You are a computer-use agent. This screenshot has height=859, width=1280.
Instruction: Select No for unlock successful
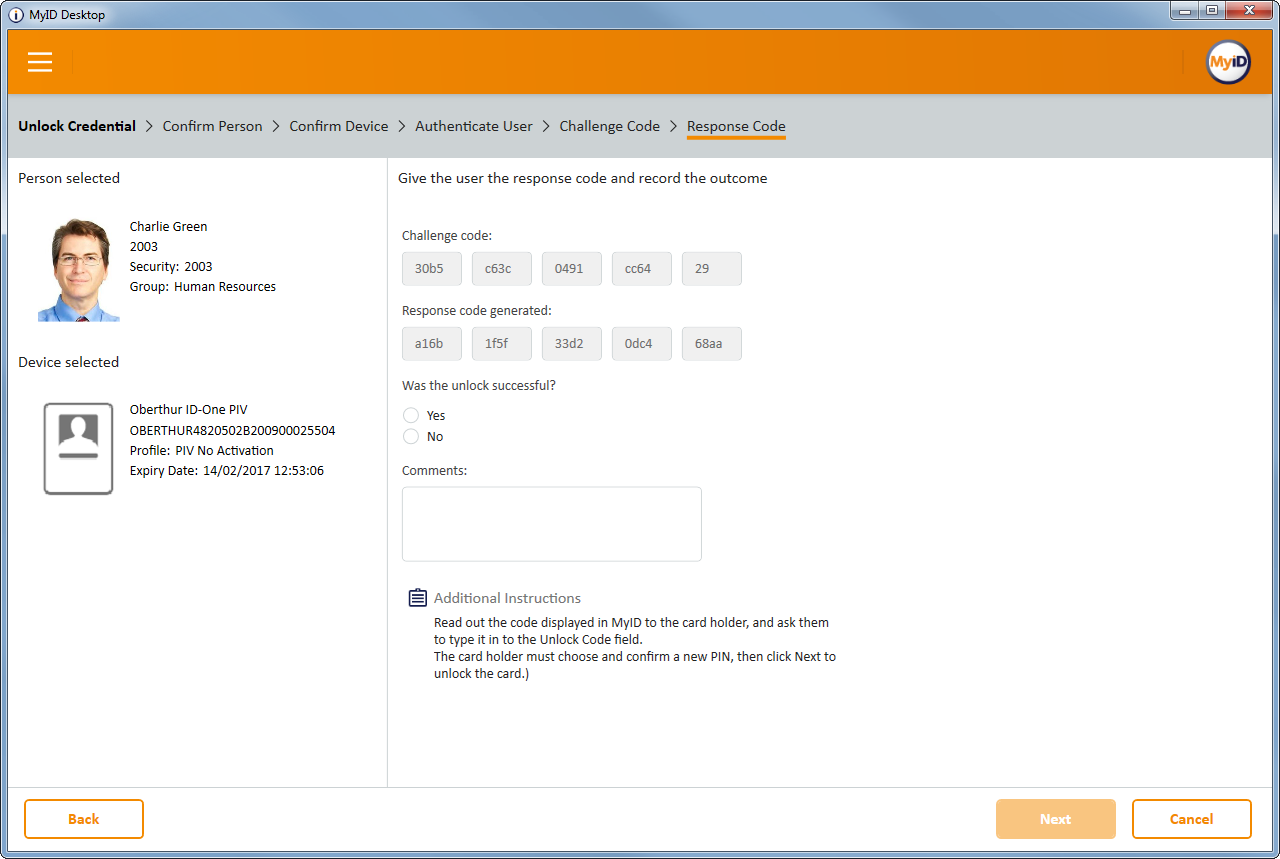pos(411,436)
